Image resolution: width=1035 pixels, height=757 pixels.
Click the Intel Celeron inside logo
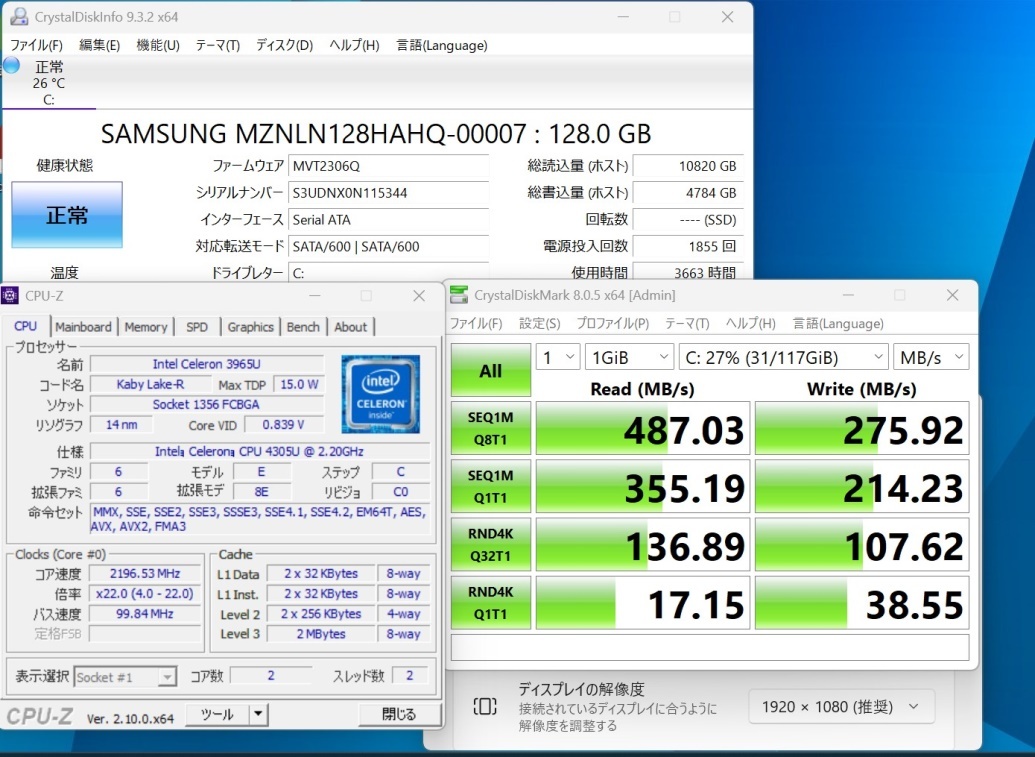380,394
